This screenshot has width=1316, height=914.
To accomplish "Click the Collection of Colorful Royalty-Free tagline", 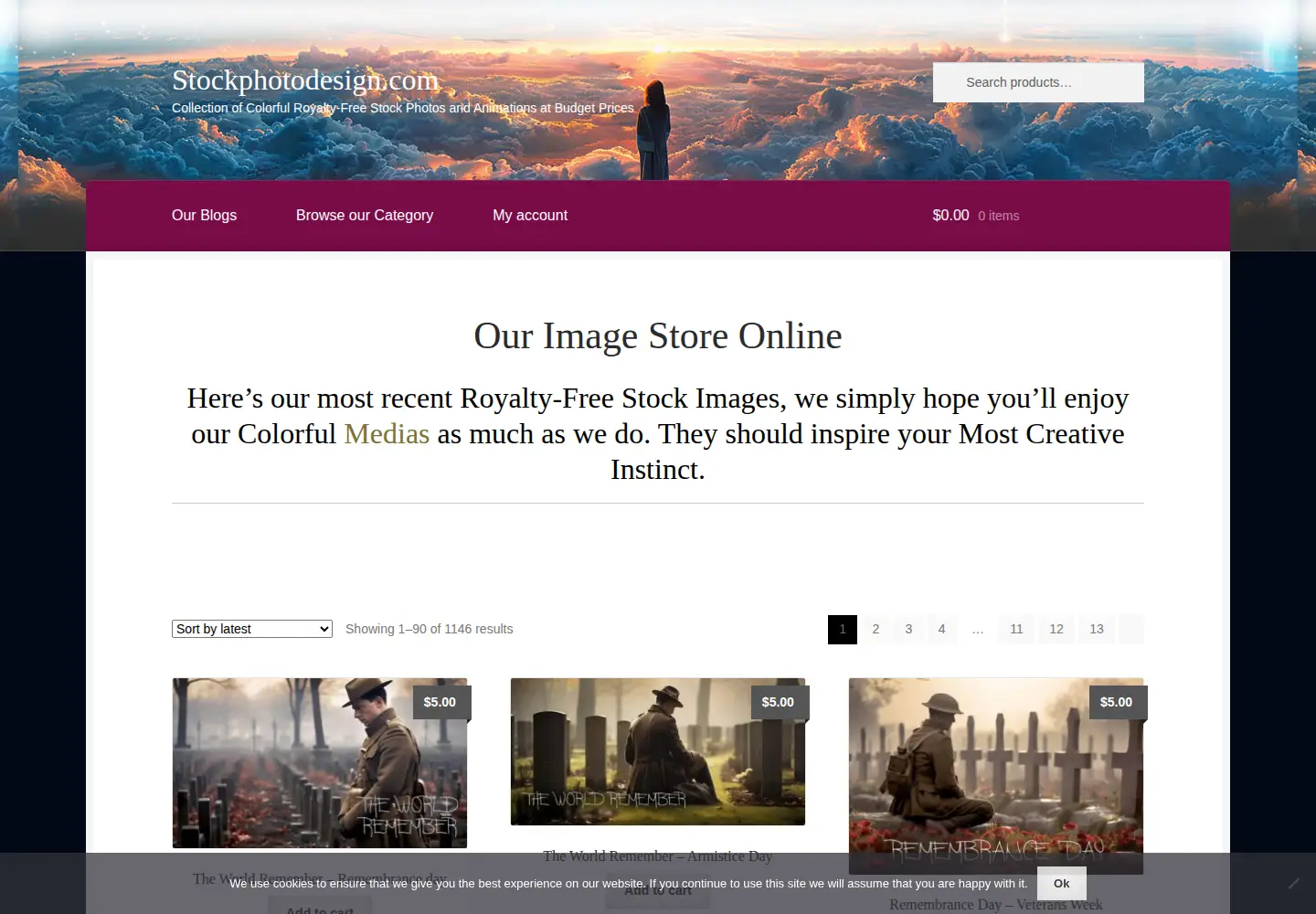I will [x=403, y=108].
